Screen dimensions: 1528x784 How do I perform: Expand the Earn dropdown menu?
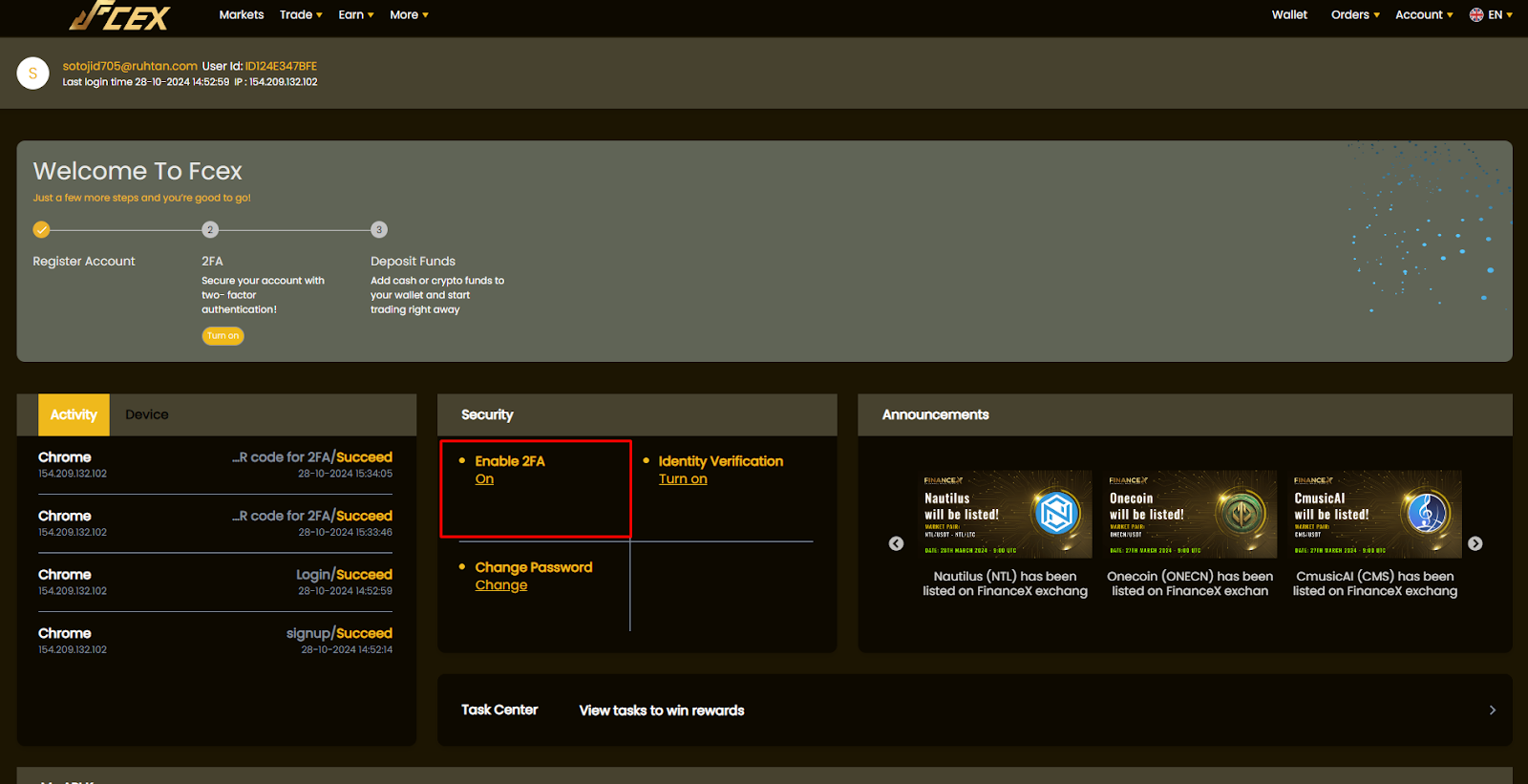pos(356,14)
